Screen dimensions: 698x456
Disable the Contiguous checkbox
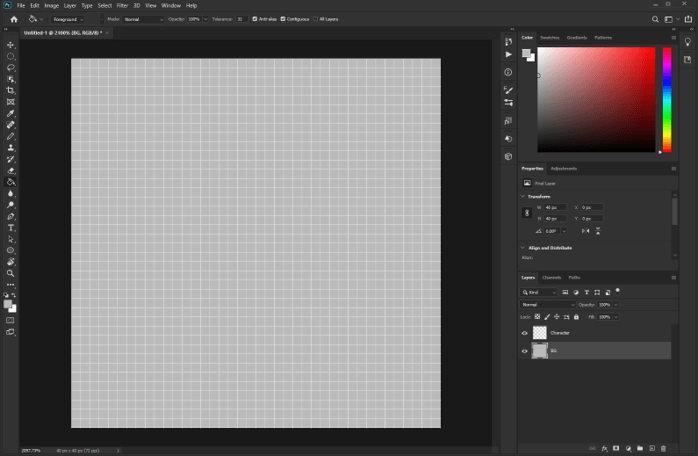[283, 19]
